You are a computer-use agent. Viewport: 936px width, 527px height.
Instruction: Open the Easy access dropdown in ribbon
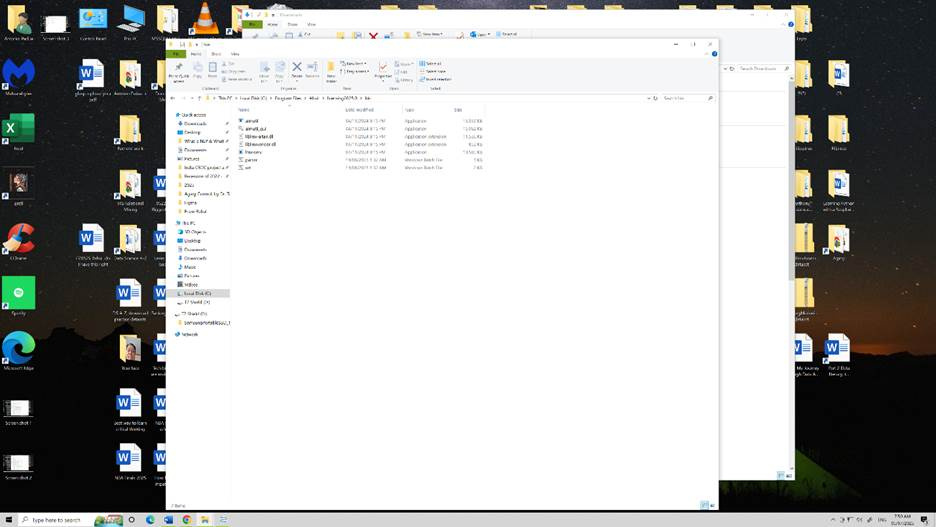pyautogui.click(x=355, y=71)
